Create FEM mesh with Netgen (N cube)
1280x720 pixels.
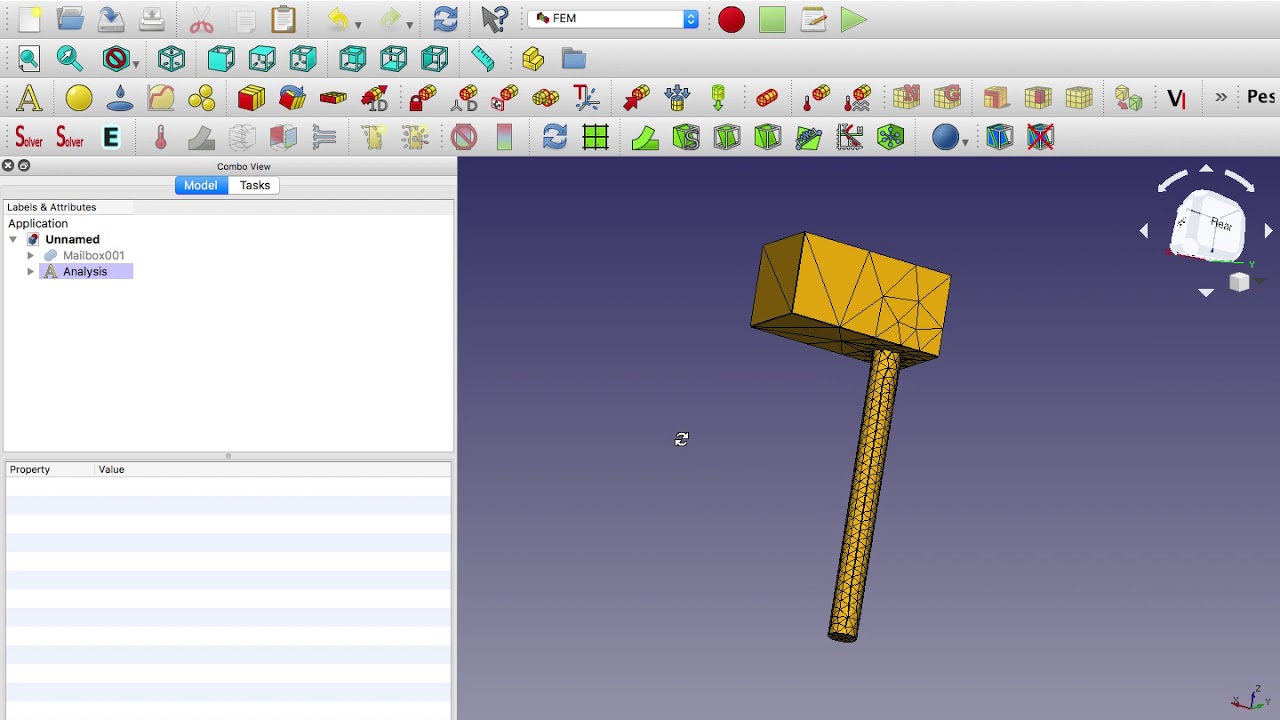click(x=906, y=98)
